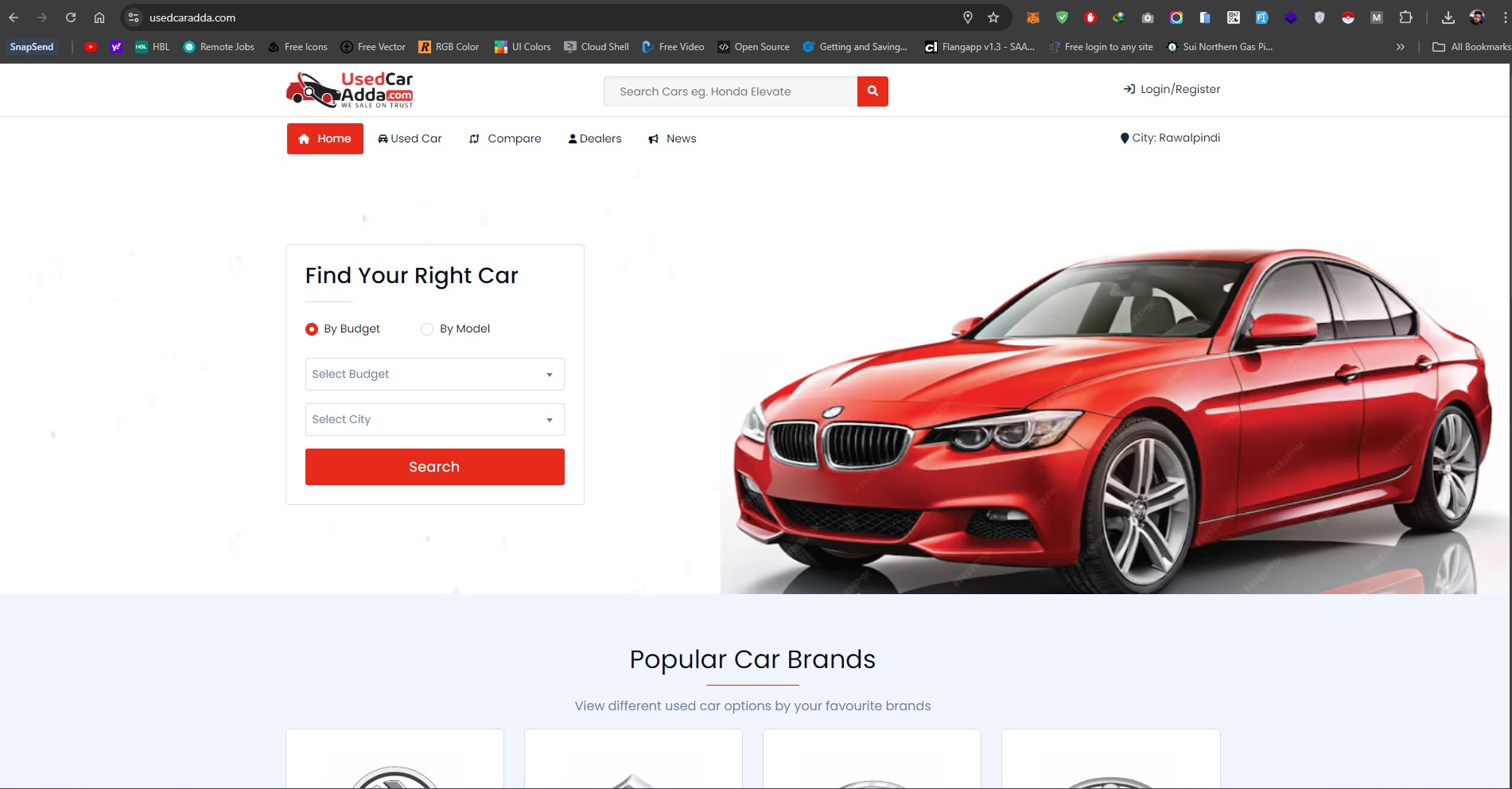Viewport: 1512px width, 789px height.
Task: Select the By Model radio button
Action: pyautogui.click(x=427, y=329)
